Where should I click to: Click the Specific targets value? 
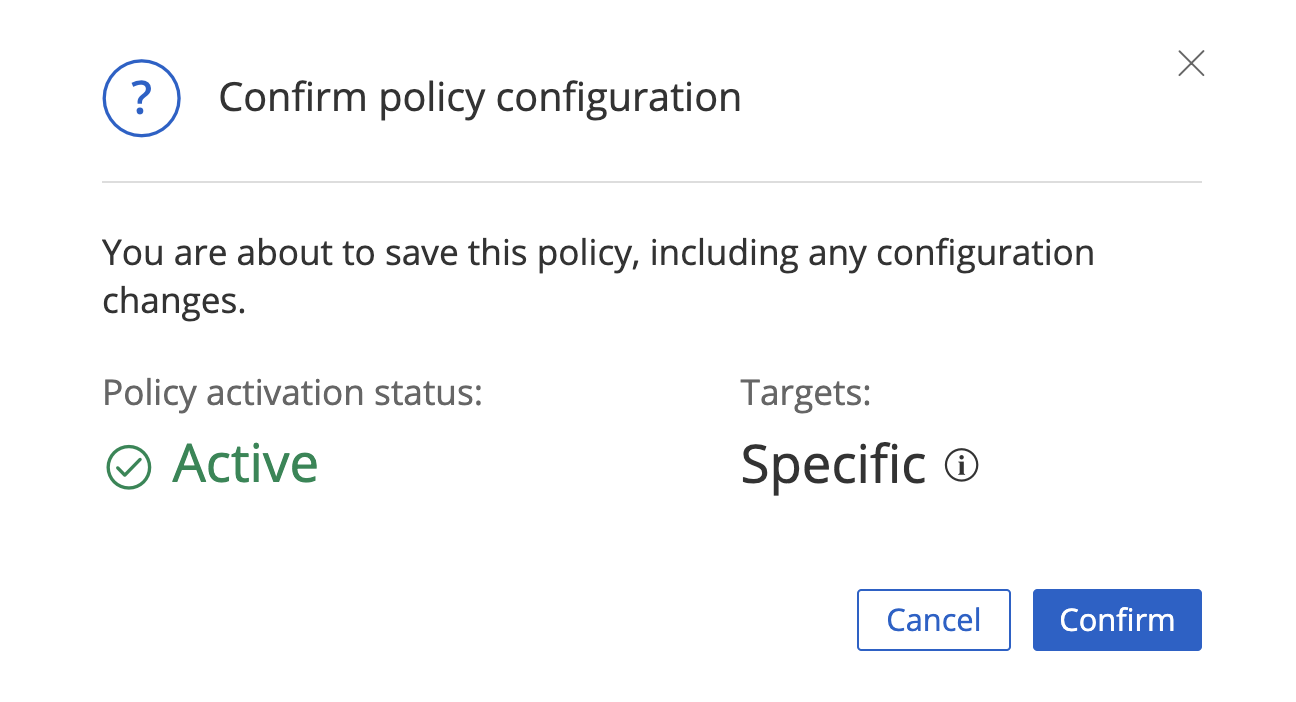(x=833, y=464)
